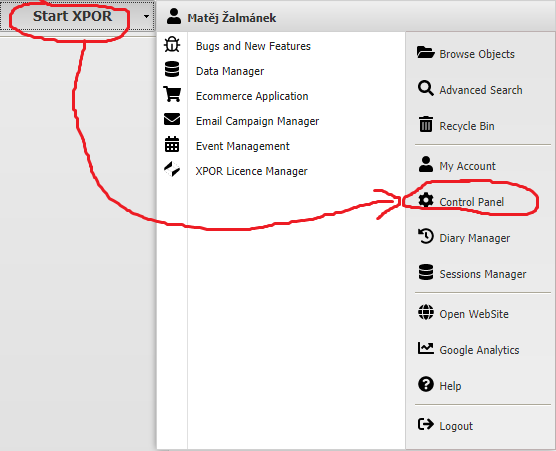Open the dropdown arrow beside Start XPOR

click(x=146, y=16)
